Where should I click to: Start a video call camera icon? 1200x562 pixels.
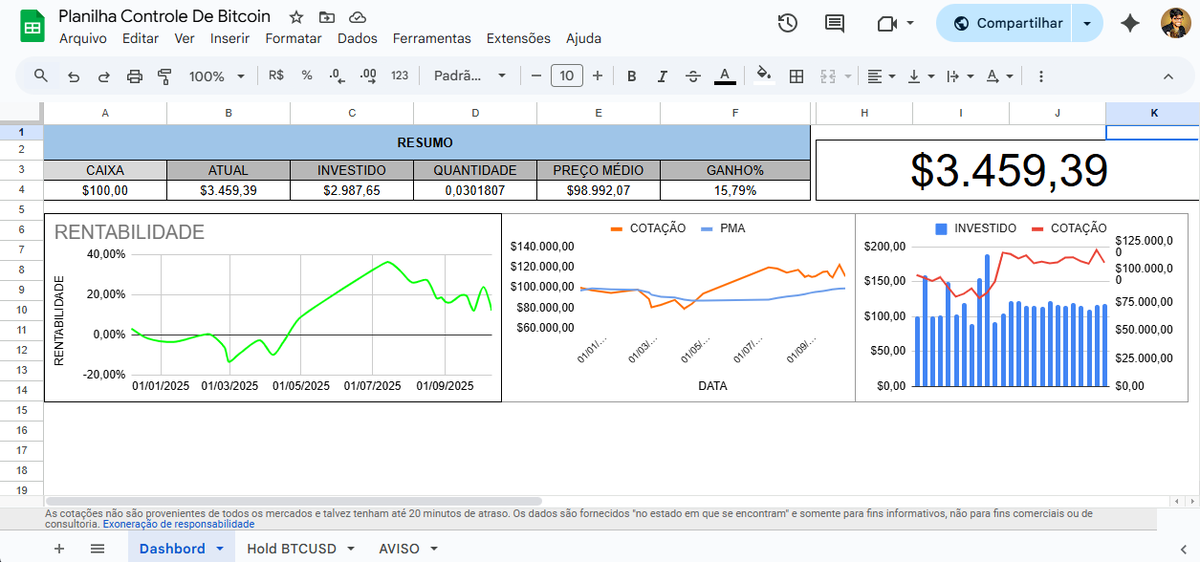[885, 23]
